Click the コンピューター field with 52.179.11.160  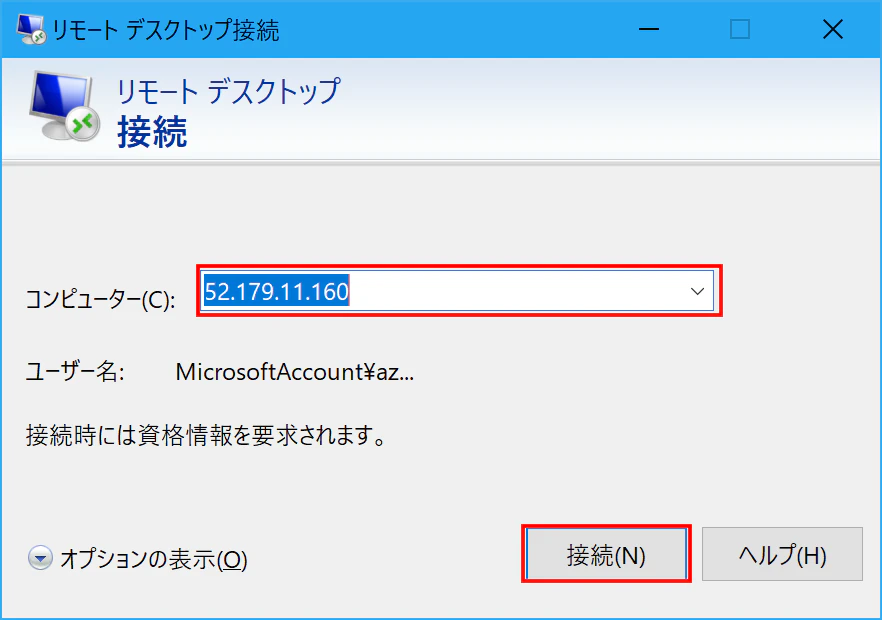pos(457,291)
